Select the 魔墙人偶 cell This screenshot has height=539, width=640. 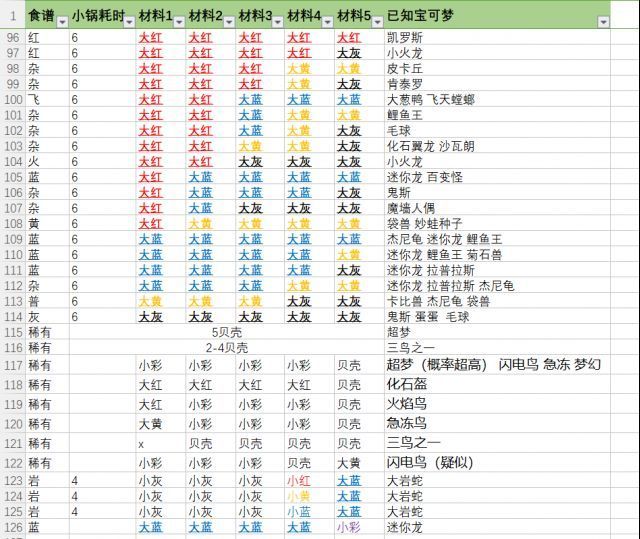pyautogui.click(x=497, y=208)
